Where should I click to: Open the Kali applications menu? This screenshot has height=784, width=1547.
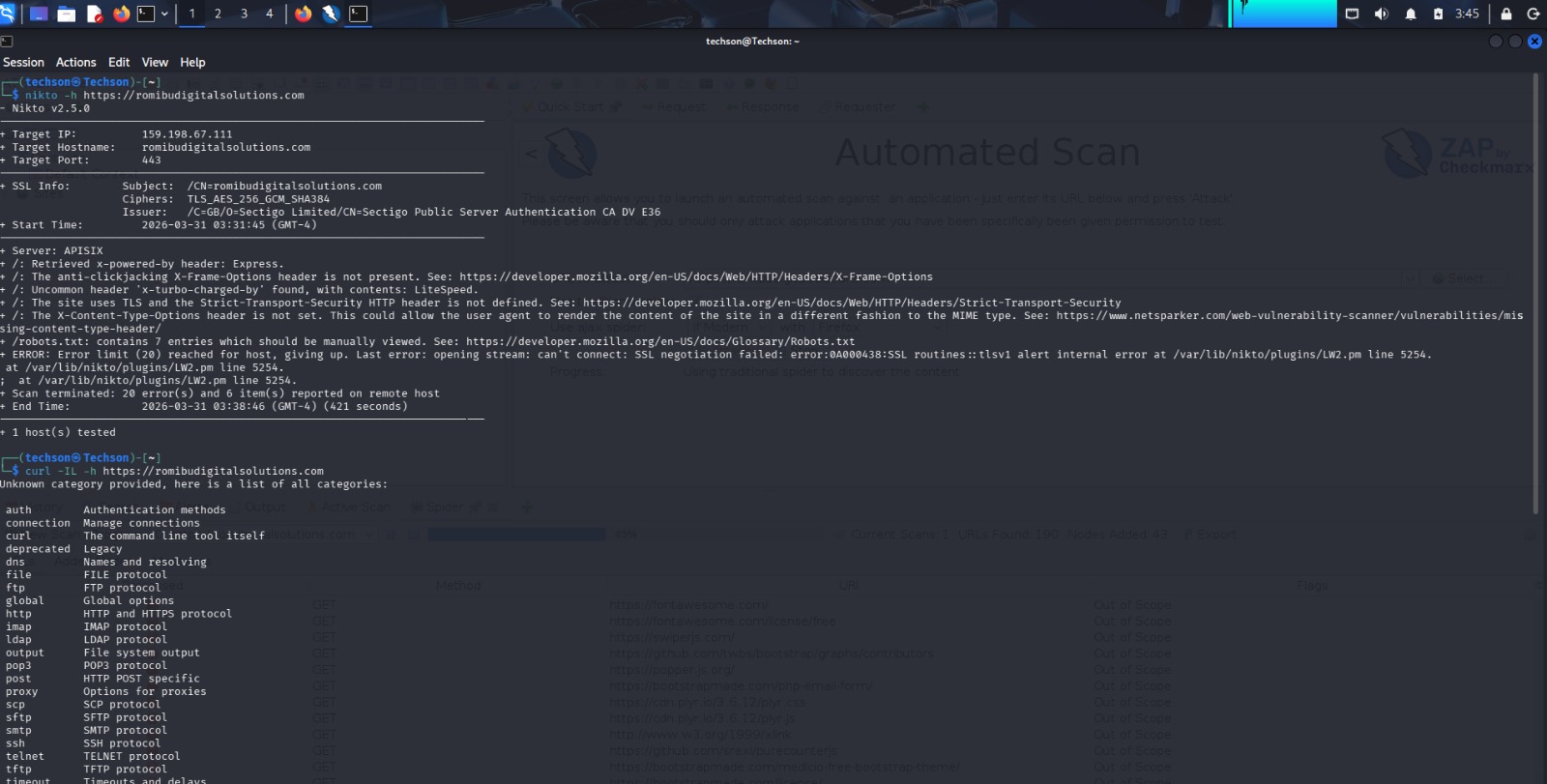(x=8, y=14)
